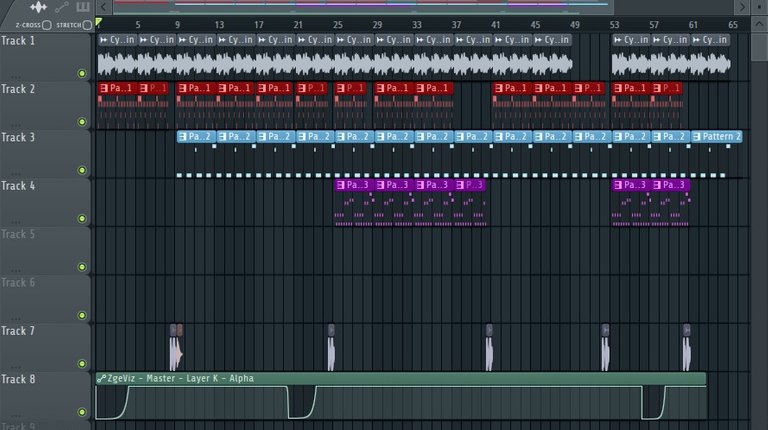
Task: Click bar 41 on the timeline ruler
Action: (496, 24)
